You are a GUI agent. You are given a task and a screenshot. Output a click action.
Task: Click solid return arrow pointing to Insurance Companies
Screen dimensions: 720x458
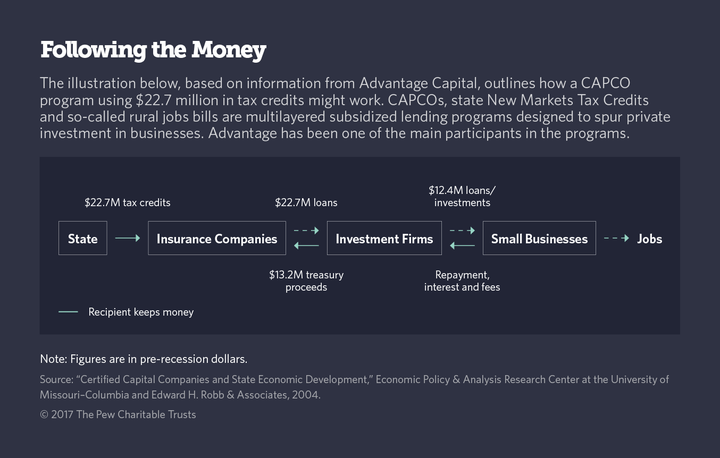[306, 246]
